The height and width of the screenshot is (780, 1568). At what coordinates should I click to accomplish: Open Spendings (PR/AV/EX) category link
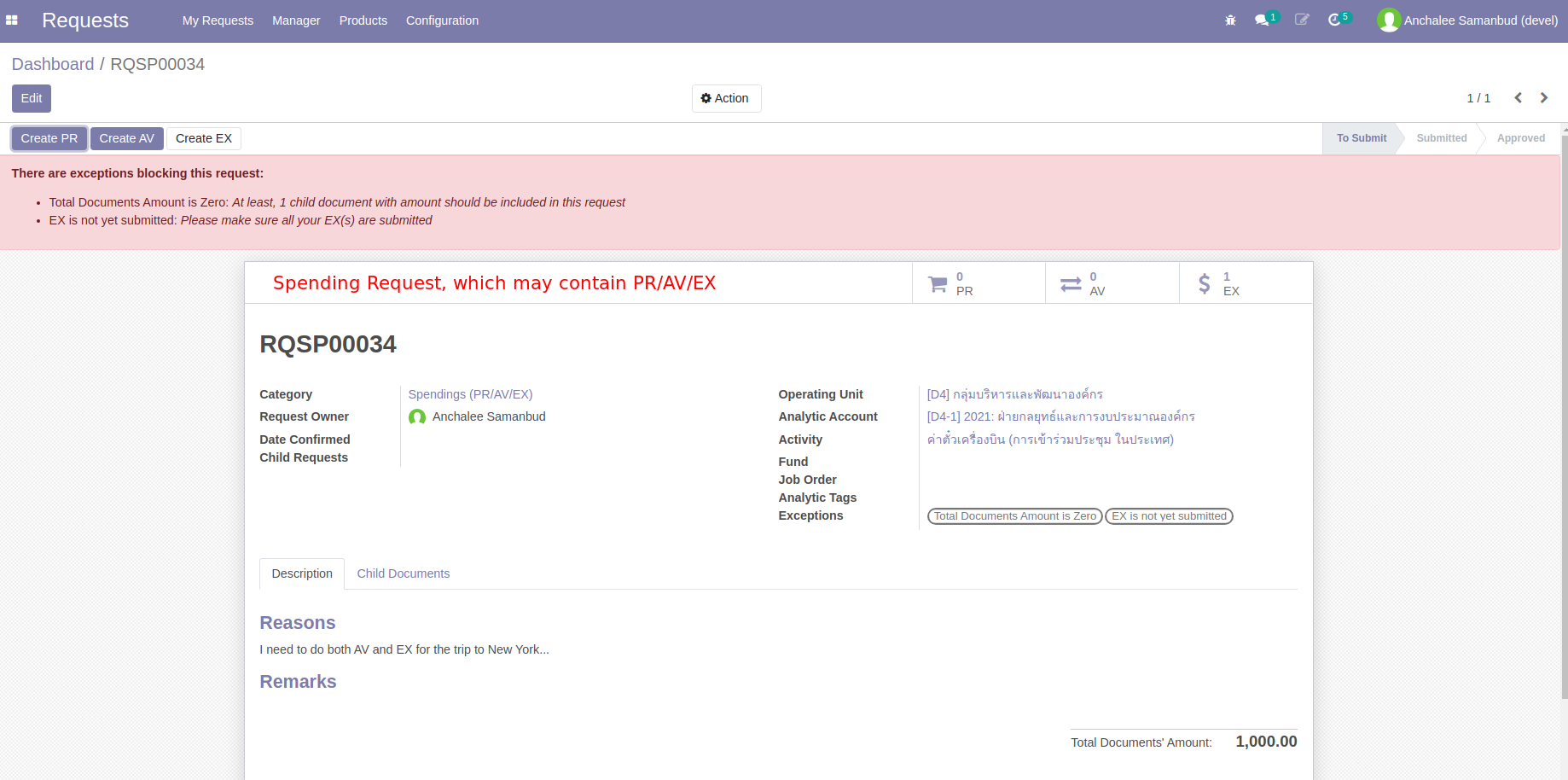point(470,394)
